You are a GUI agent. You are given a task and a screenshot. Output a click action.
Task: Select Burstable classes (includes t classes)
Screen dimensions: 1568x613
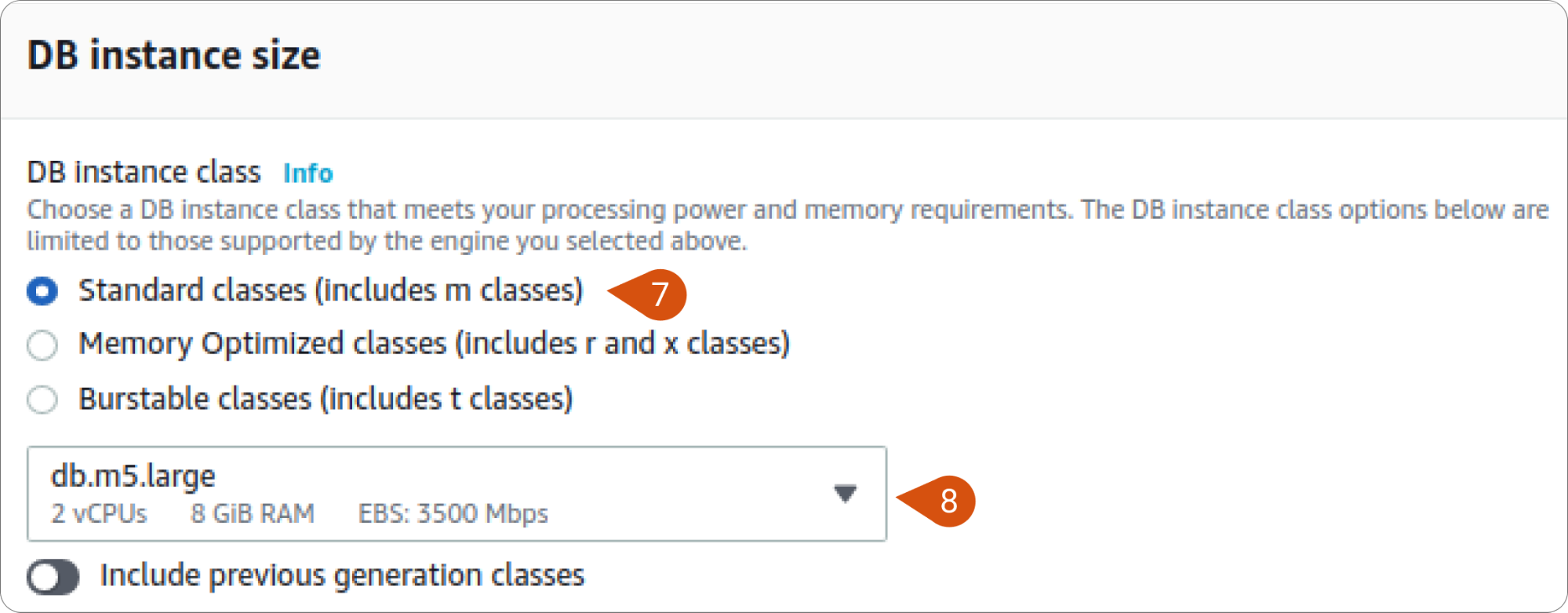[42, 400]
